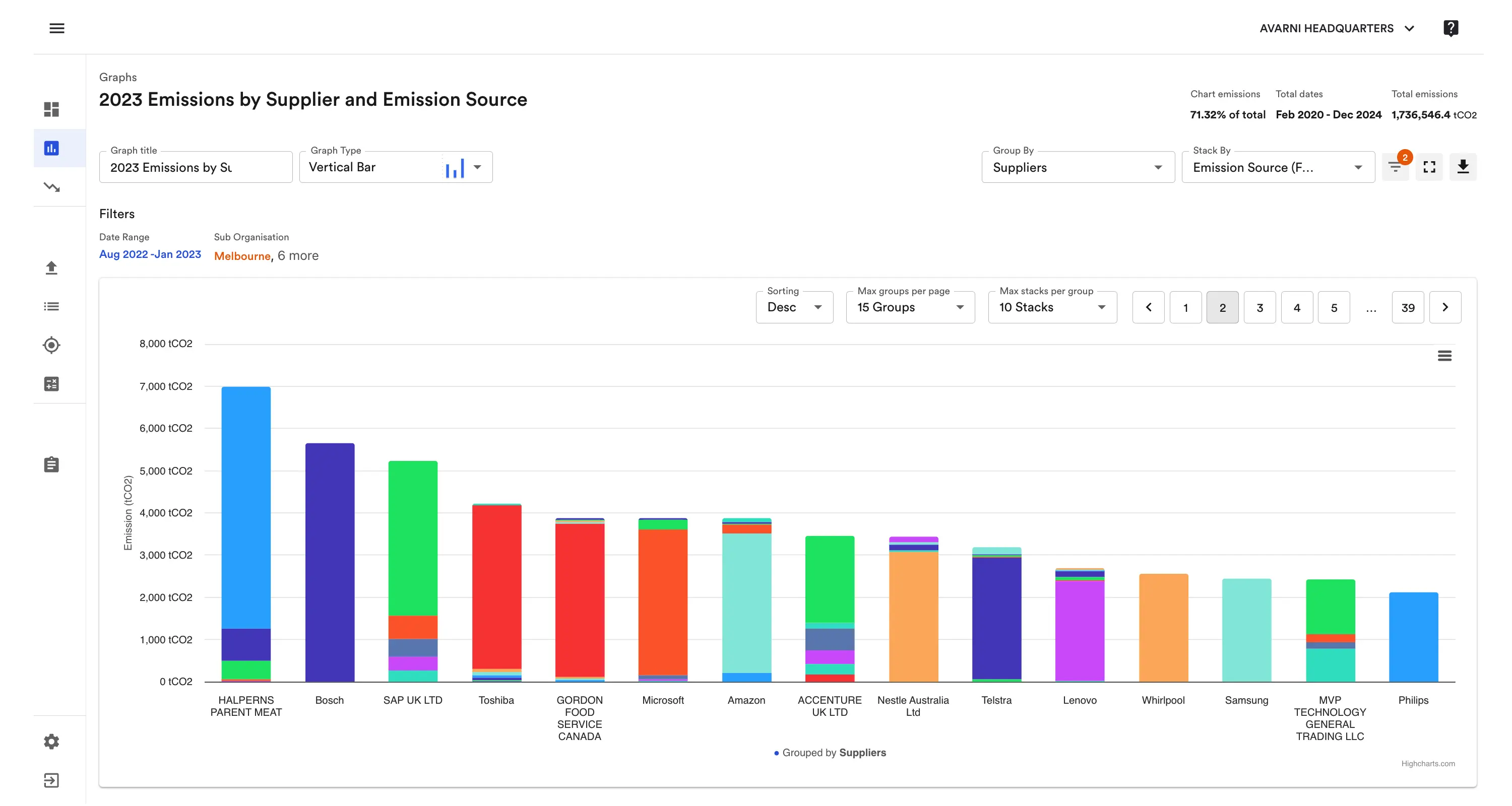Open the settings gear icon in sidebar
Screen dimensions: 1512x806
51,742
